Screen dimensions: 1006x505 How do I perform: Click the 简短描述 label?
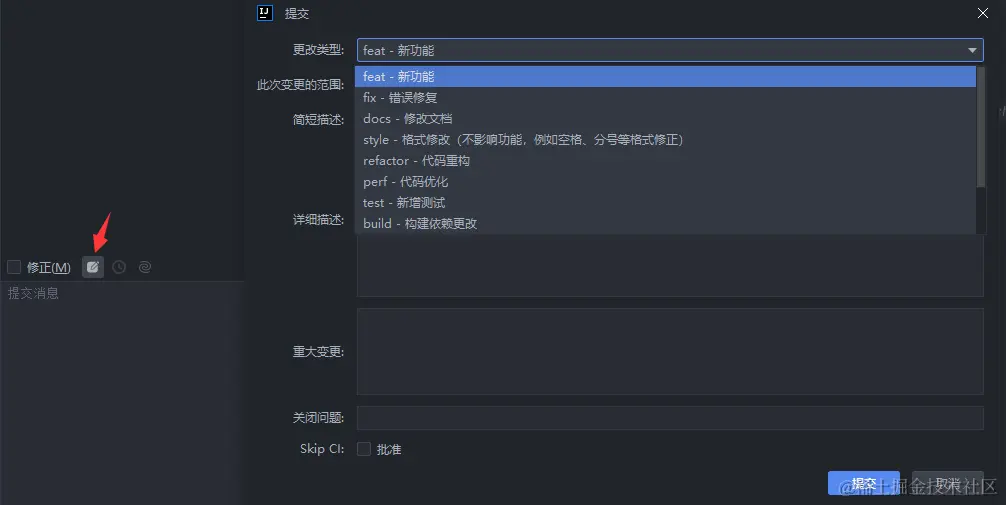coord(318,119)
